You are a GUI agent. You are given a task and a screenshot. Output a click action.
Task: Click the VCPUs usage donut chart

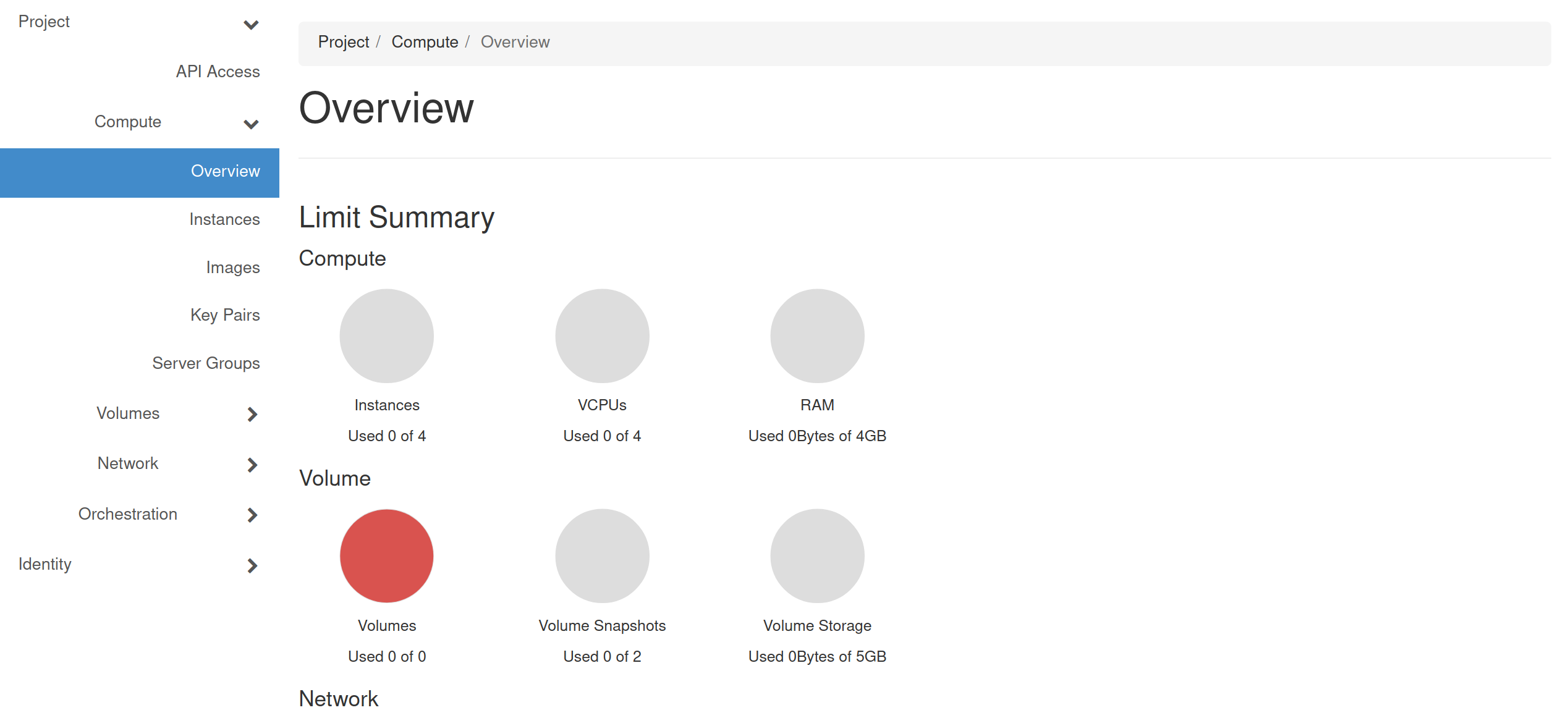click(602, 336)
